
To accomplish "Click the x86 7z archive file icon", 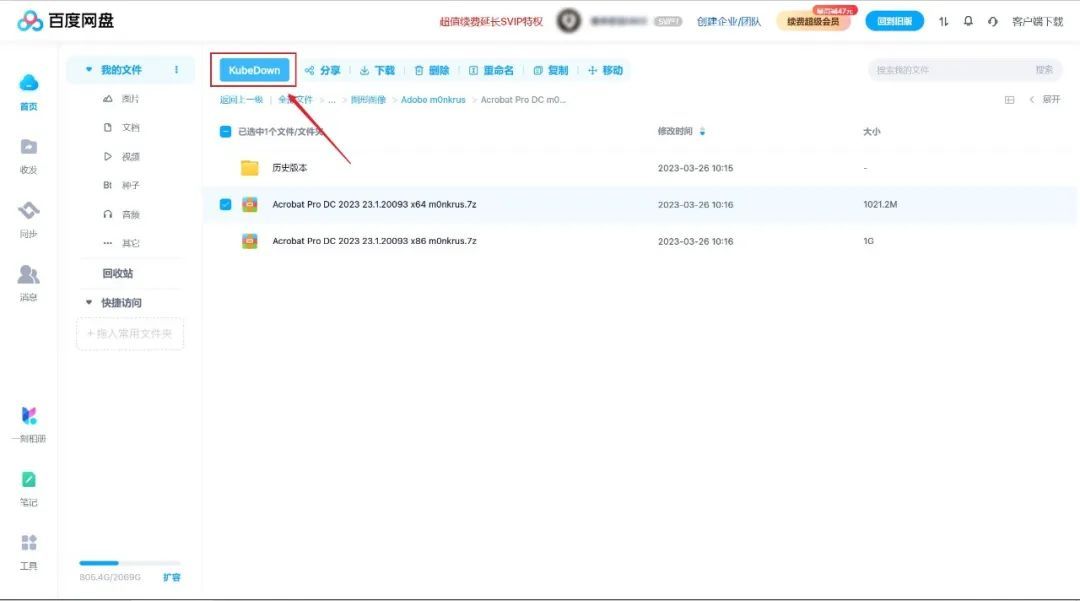I will (x=249, y=241).
